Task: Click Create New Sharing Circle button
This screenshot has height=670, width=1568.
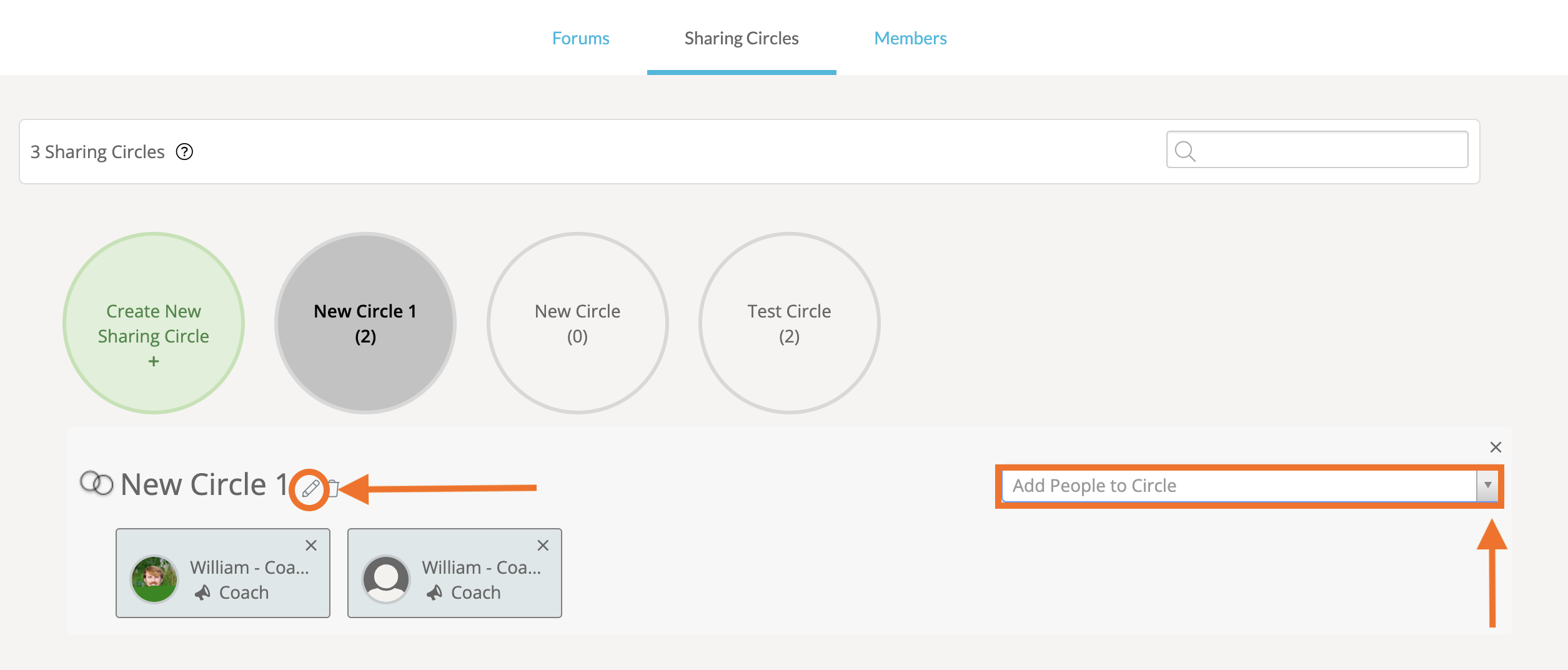Action: tap(154, 323)
